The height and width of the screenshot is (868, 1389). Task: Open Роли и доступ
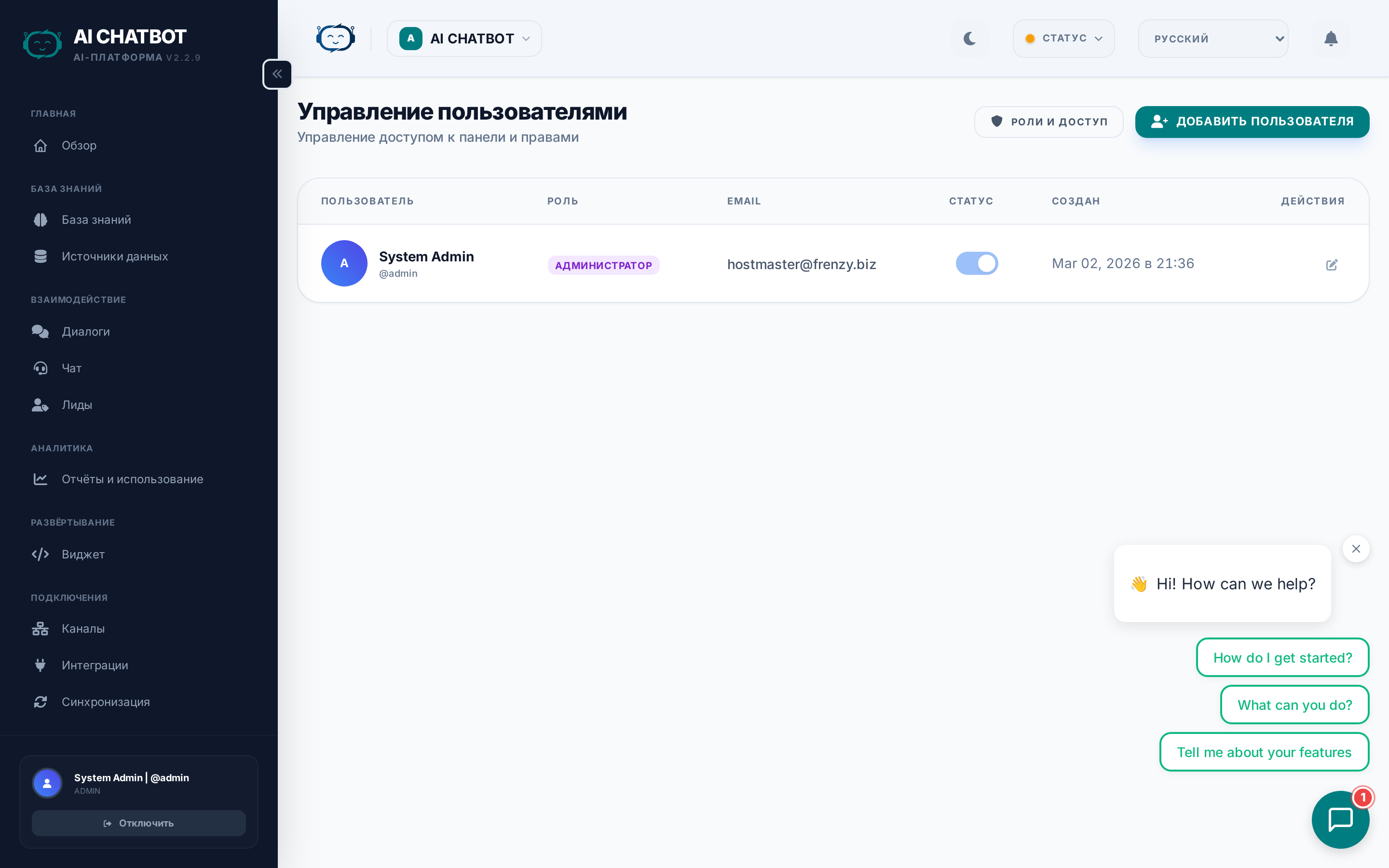(x=1048, y=122)
